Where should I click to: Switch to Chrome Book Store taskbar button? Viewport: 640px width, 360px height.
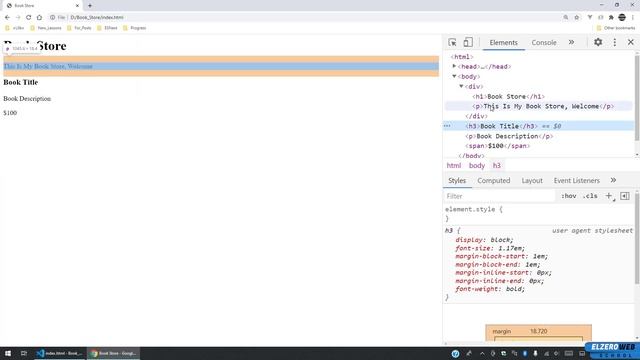[x=113, y=353]
